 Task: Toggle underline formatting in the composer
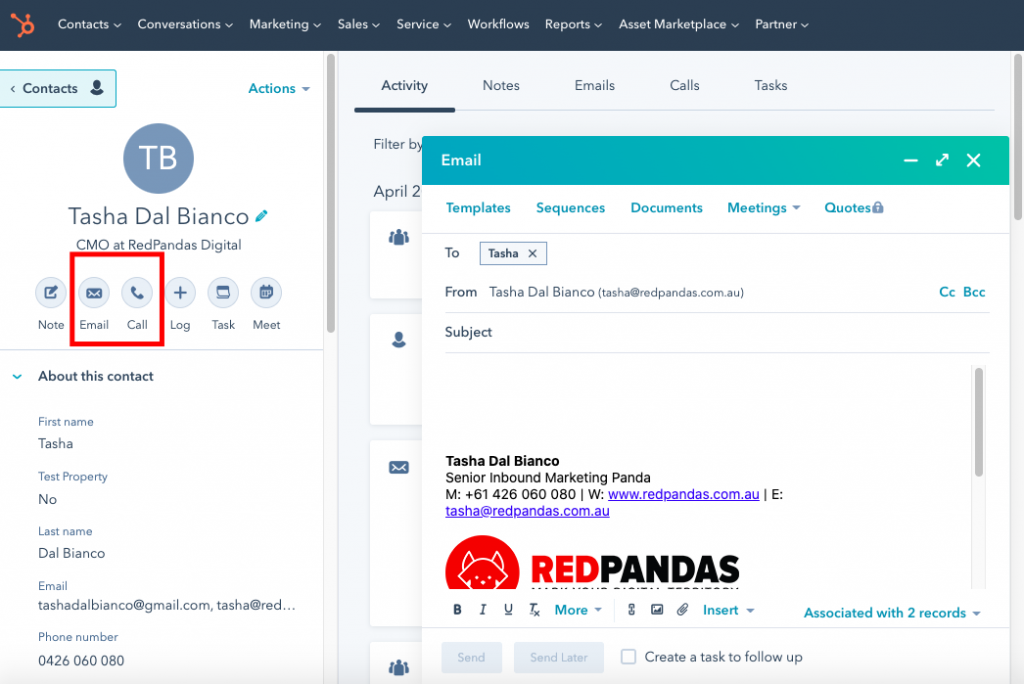(x=505, y=609)
